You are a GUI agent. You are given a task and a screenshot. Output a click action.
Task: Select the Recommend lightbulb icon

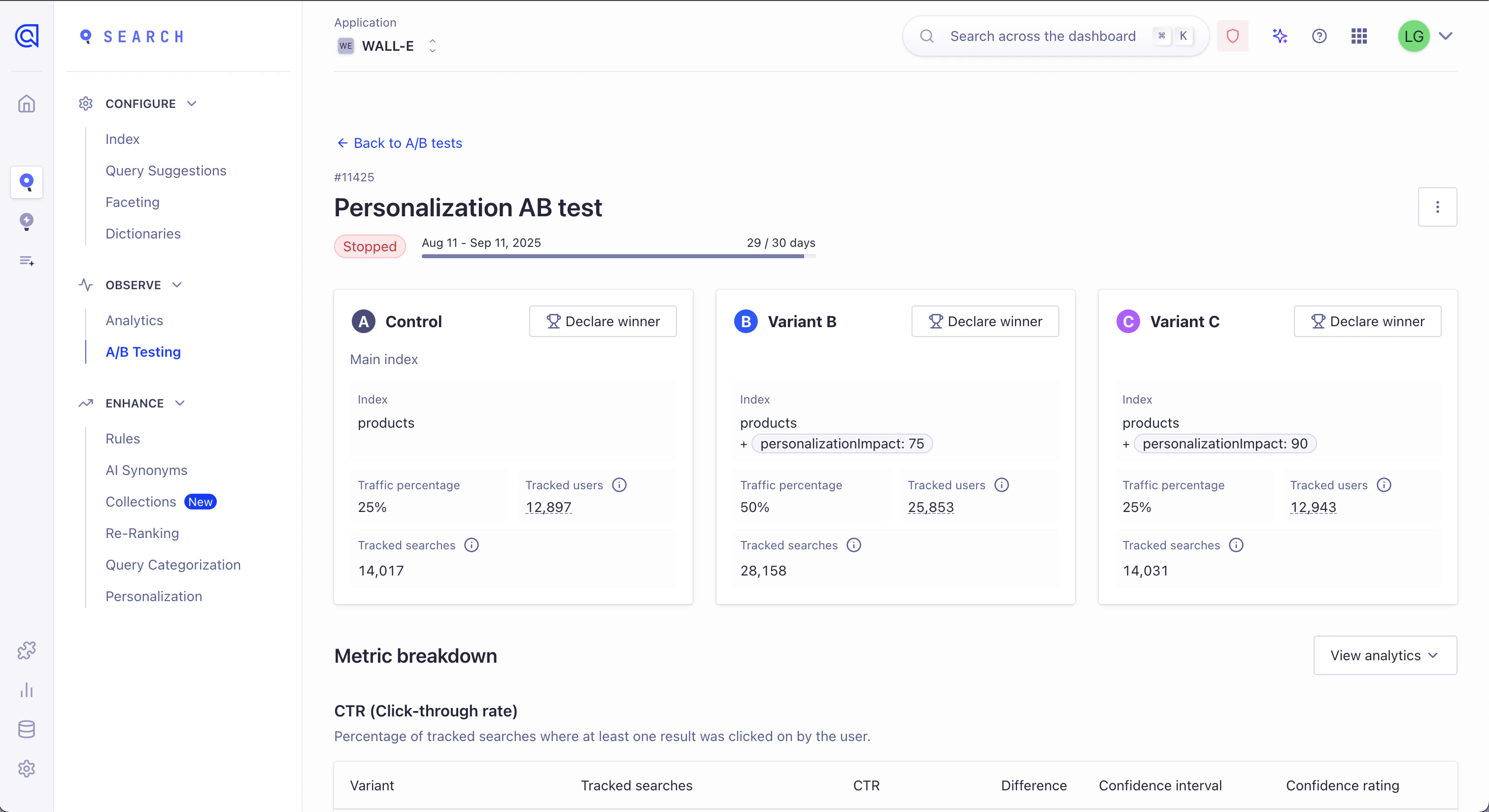click(27, 222)
